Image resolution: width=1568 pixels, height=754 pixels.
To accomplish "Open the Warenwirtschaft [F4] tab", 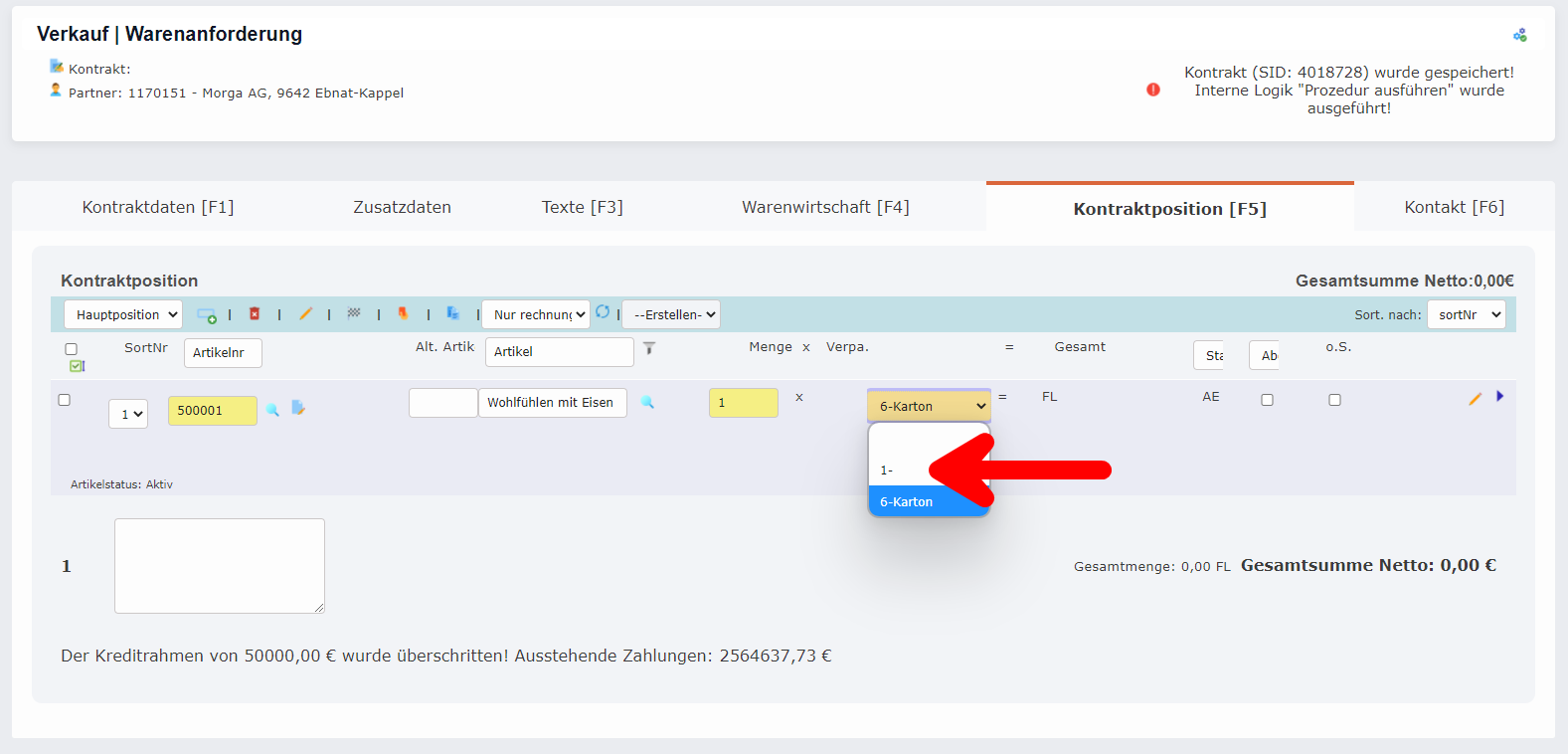I will [x=825, y=207].
